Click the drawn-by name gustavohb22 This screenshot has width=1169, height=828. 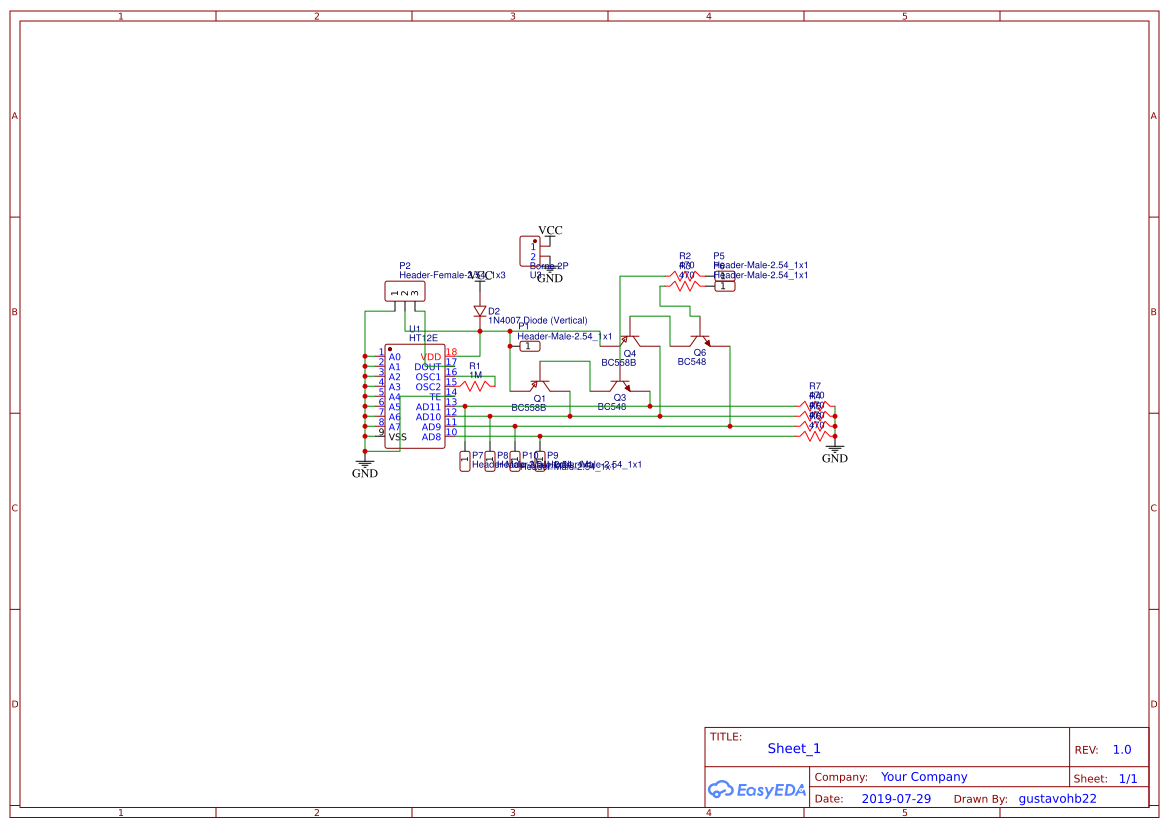(1057, 798)
